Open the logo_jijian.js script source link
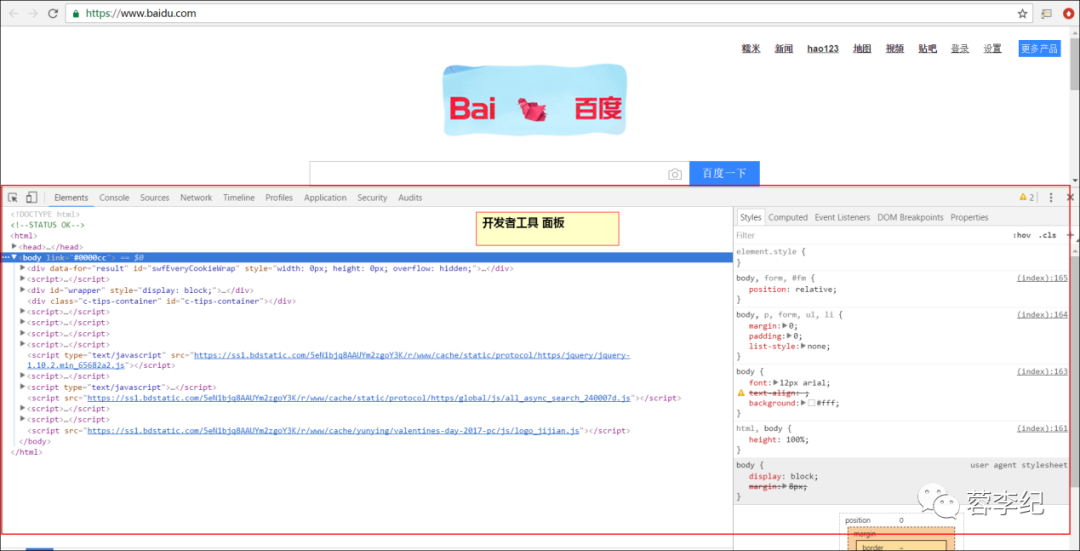The height and width of the screenshot is (551, 1080). pyautogui.click(x=333, y=430)
